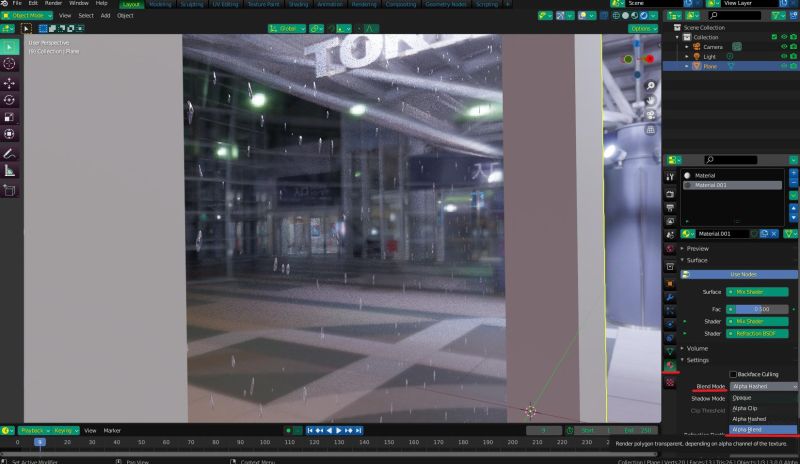Select the Cursor tool in toolbar

pyautogui.click(x=9, y=64)
